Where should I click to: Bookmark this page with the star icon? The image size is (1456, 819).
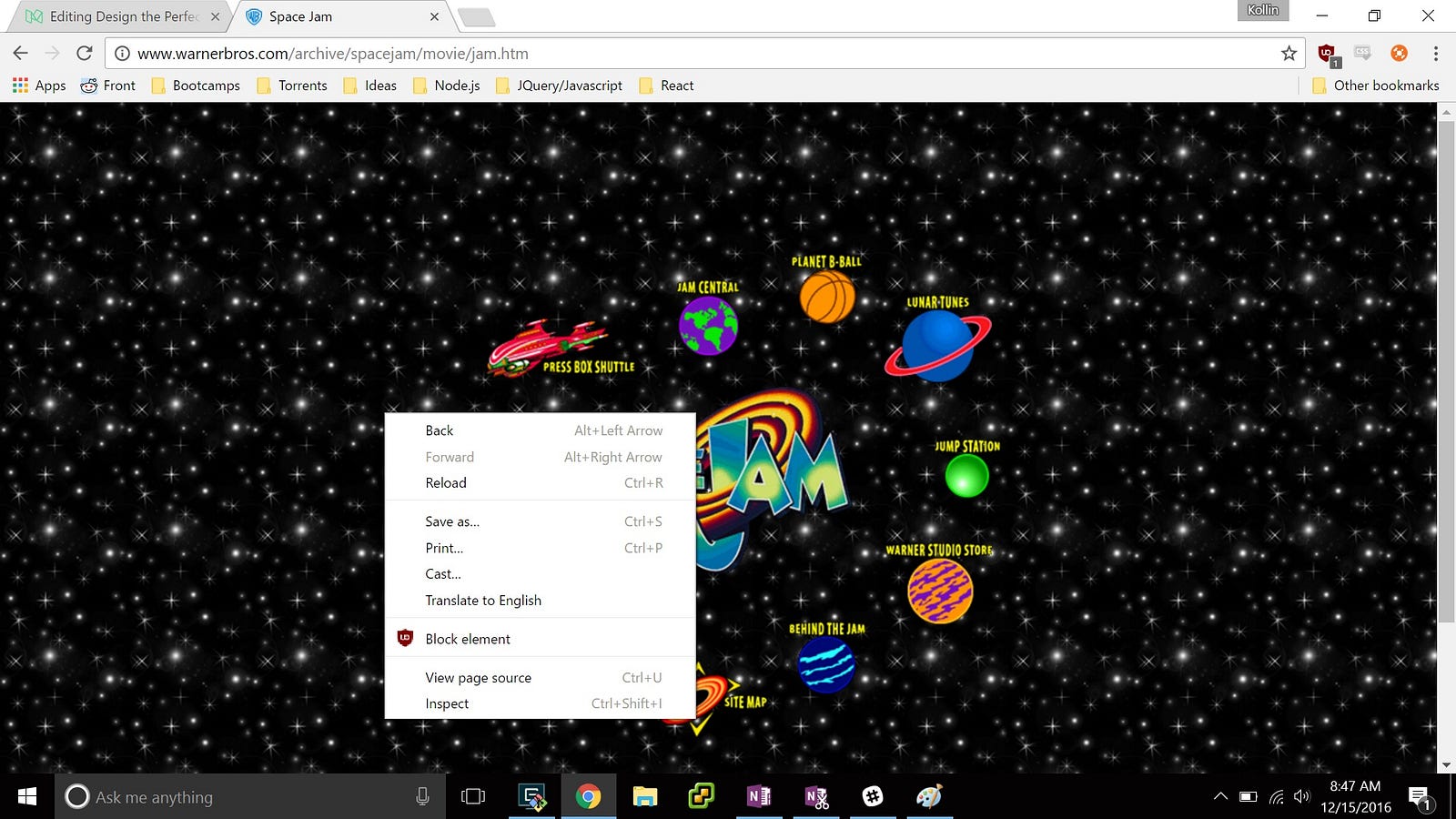1289,54
